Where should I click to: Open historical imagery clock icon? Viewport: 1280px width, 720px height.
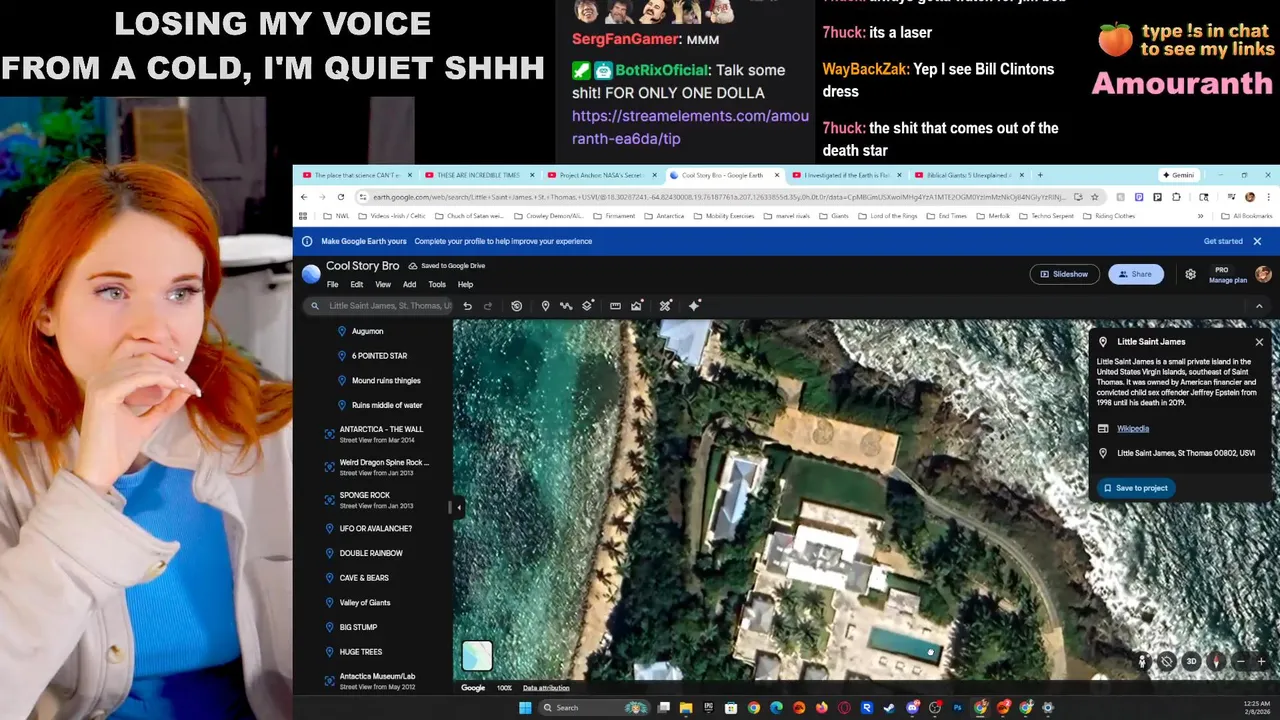click(x=517, y=306)
